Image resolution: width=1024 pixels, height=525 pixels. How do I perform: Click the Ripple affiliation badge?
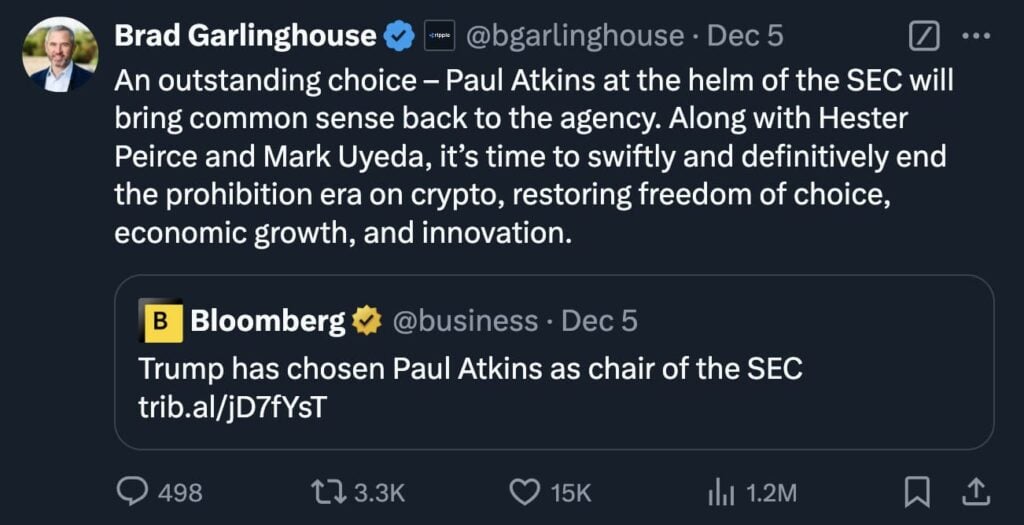(x=439, y=37)
